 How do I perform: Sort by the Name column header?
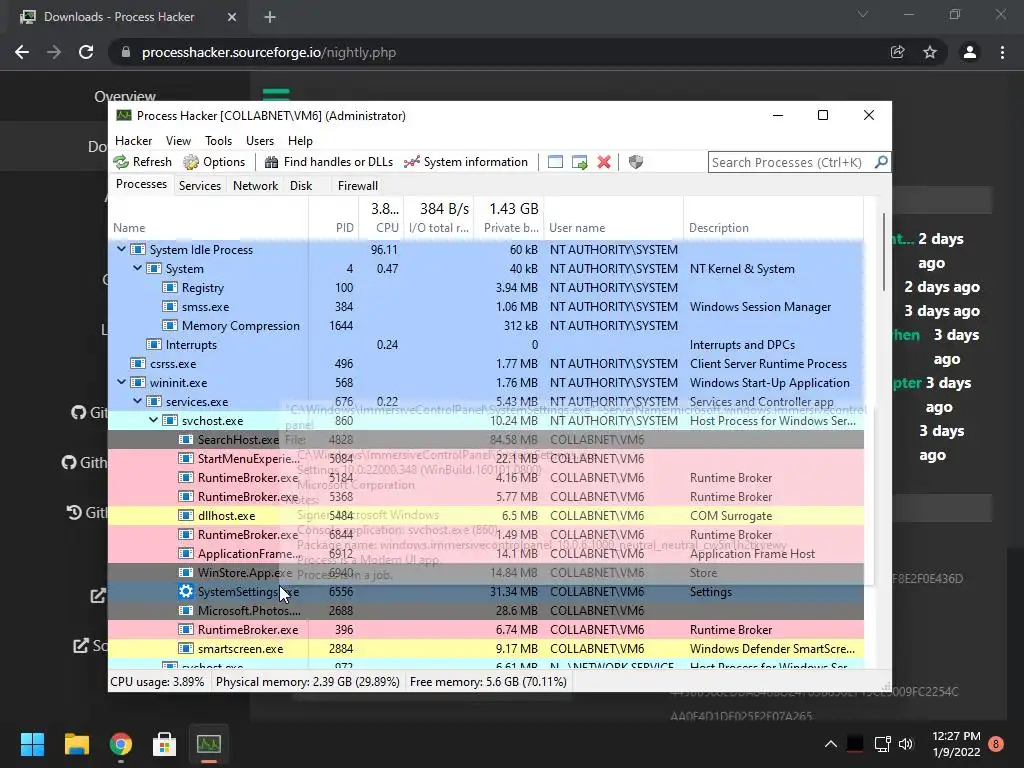(208, 228)
